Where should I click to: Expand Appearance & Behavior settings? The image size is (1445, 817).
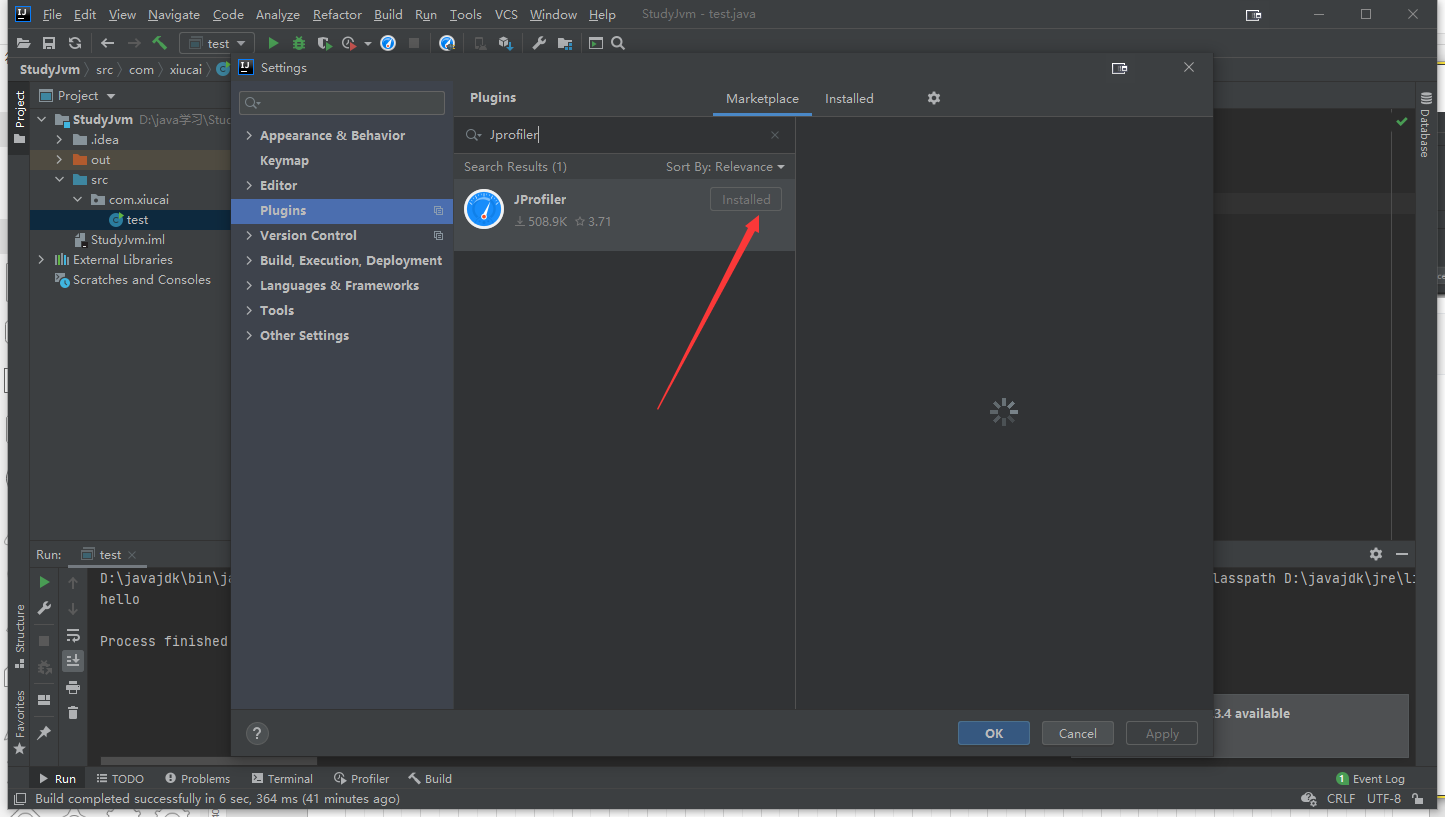point(249,135)
